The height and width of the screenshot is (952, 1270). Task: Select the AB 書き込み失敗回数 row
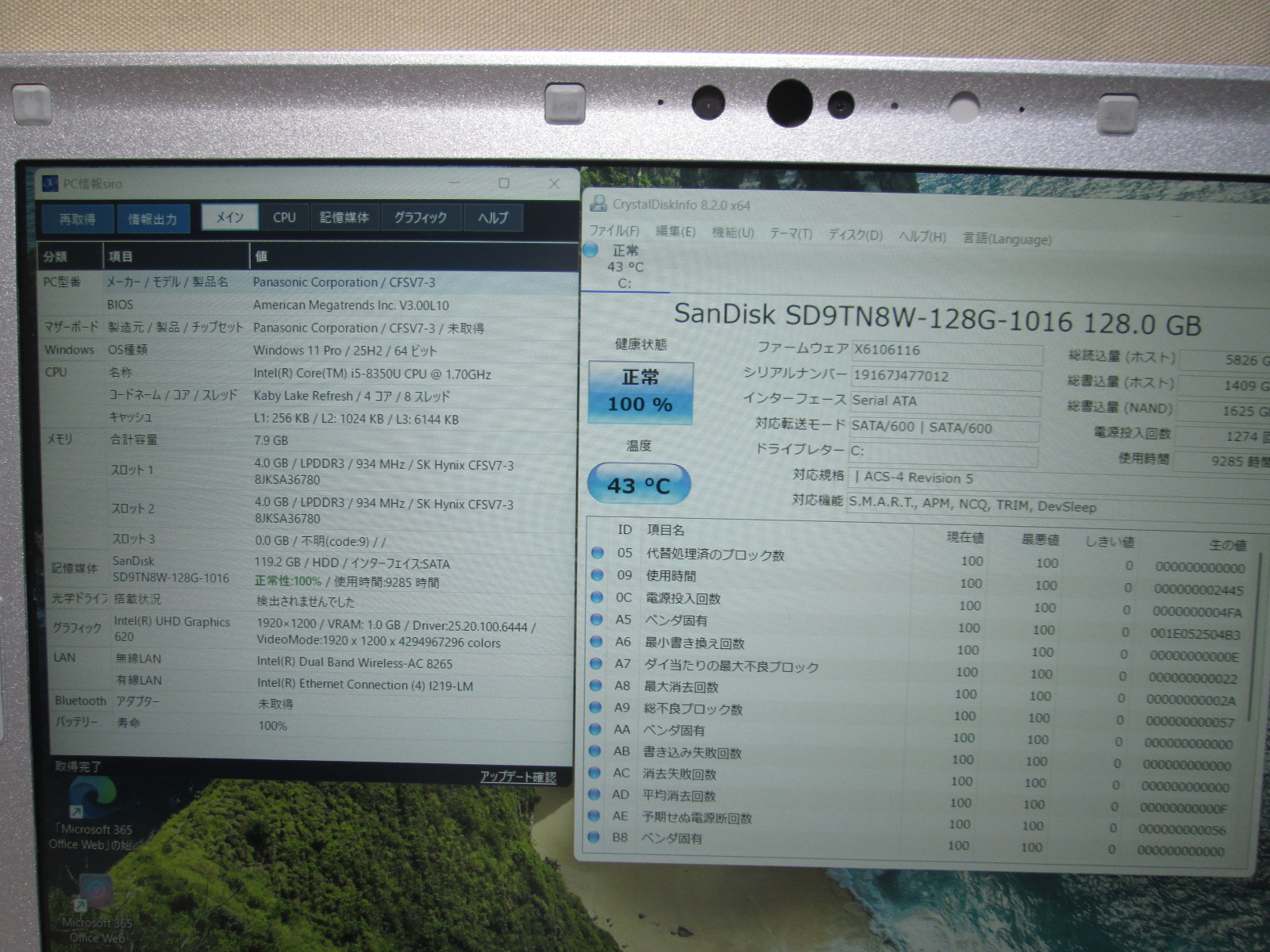click(914, 758)
